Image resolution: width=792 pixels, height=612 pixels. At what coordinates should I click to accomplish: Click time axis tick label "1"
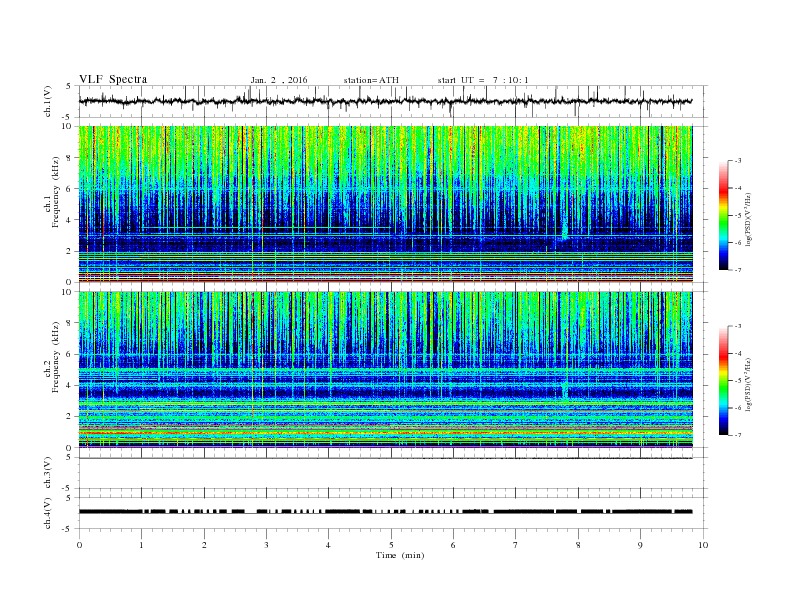click(141, 545)
